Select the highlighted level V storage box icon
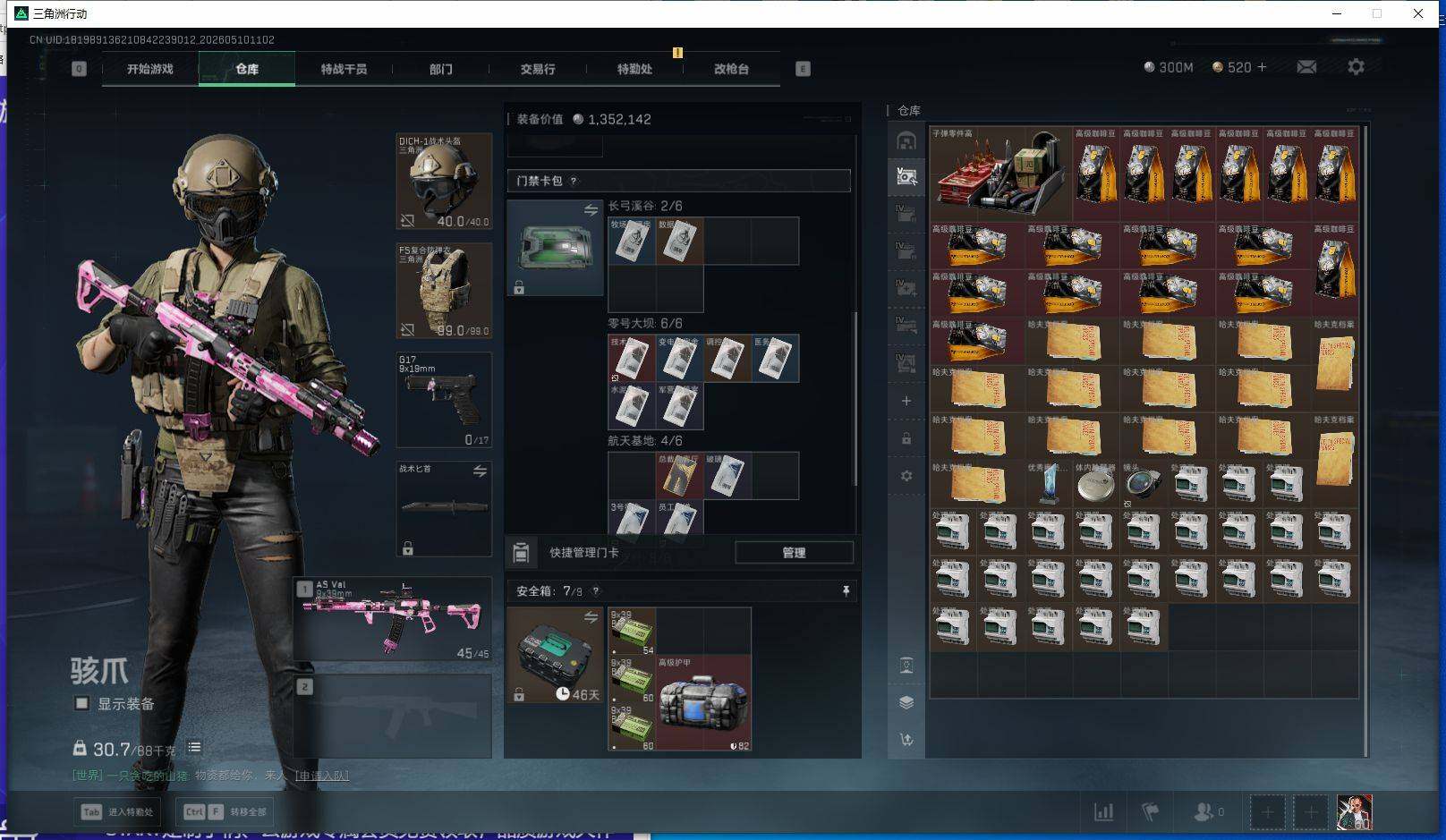 pyautogui.click(x=906, y=176)
